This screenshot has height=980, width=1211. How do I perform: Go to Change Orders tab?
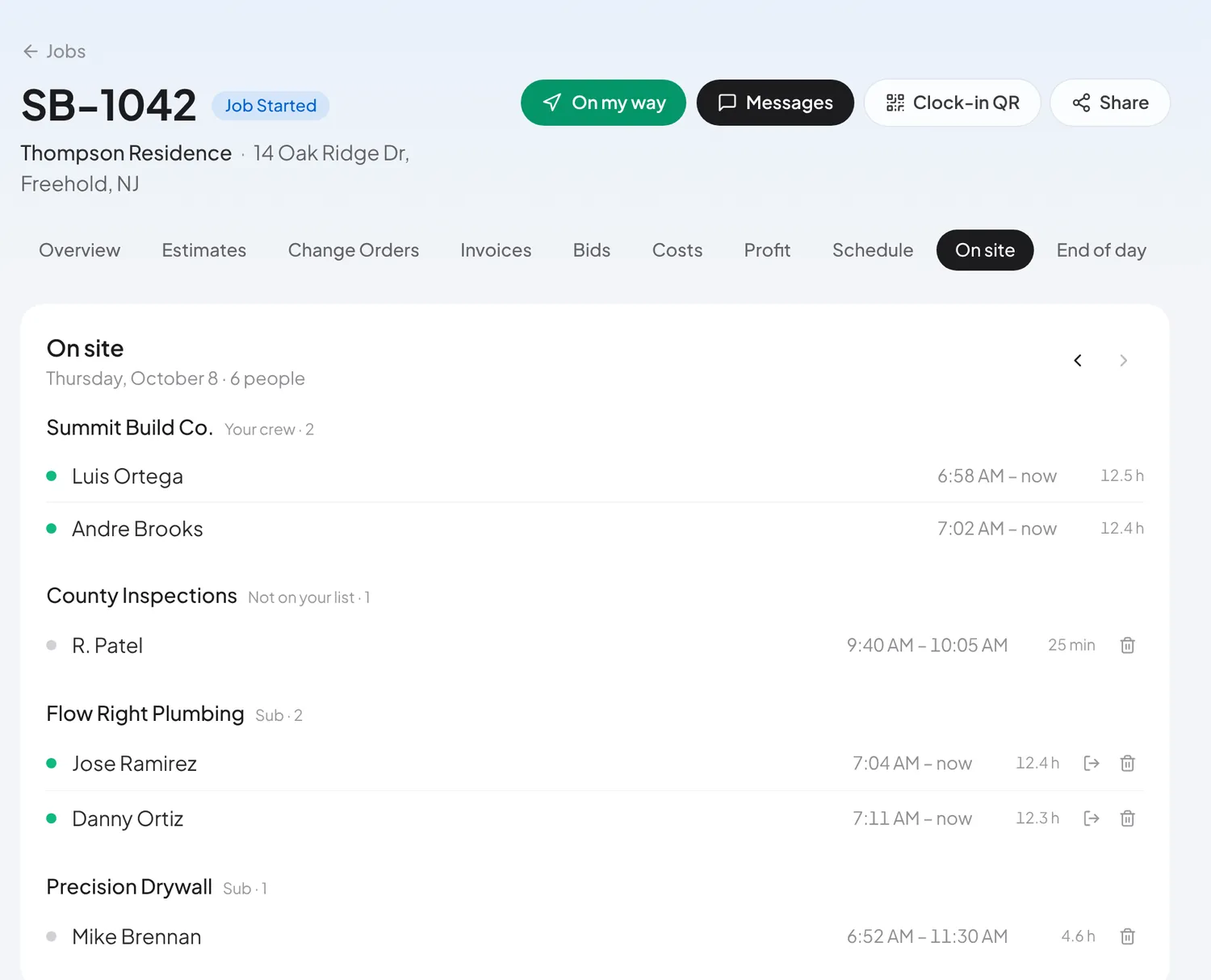[354, 250]
